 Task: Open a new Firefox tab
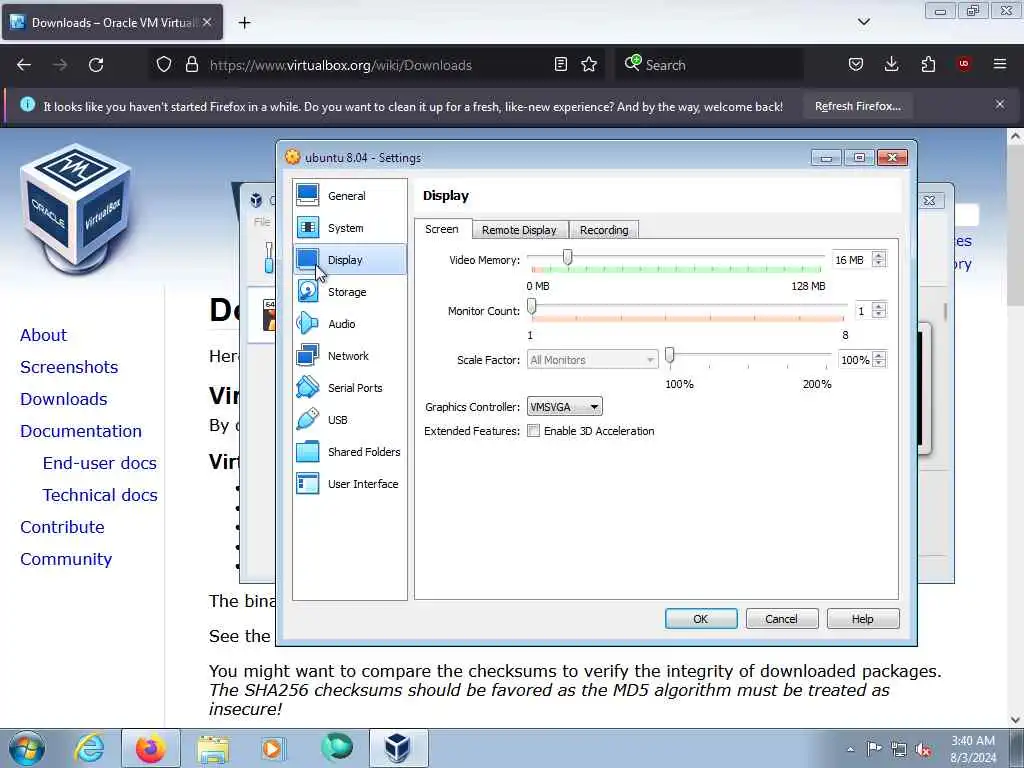(244, 23)
